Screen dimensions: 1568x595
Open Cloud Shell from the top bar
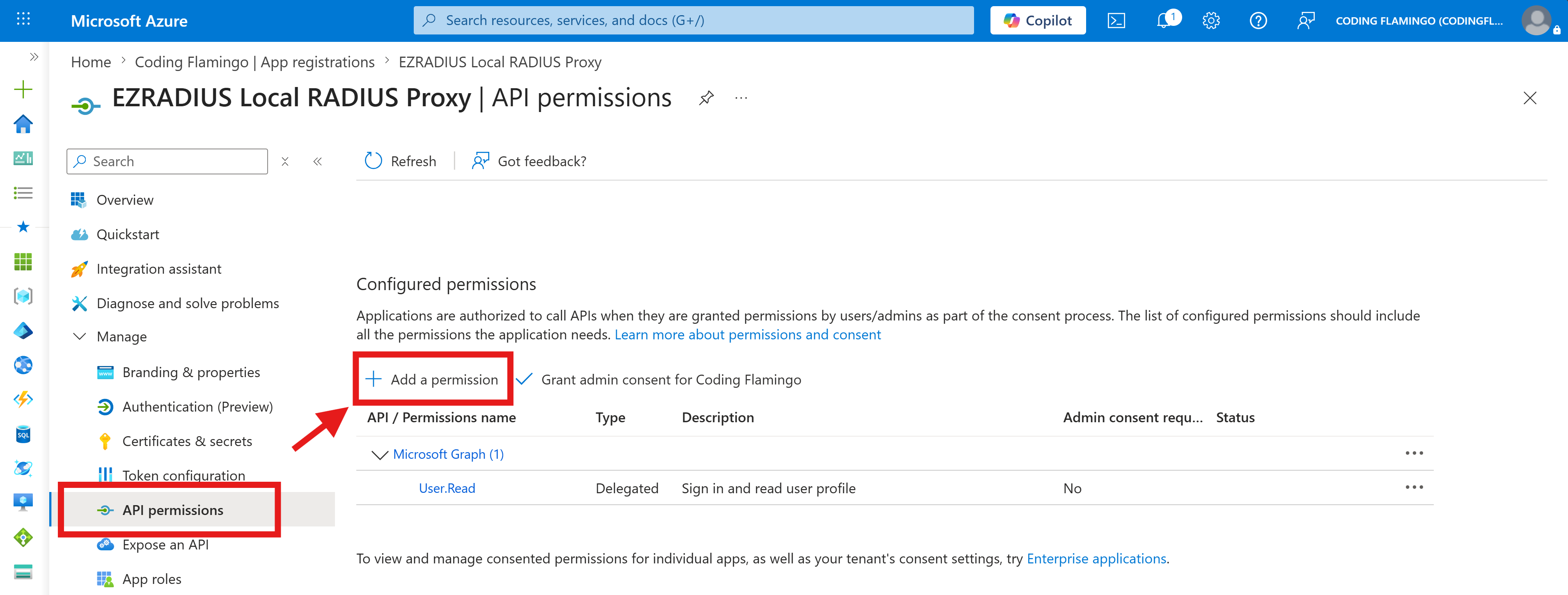[x=1116, y=21]
